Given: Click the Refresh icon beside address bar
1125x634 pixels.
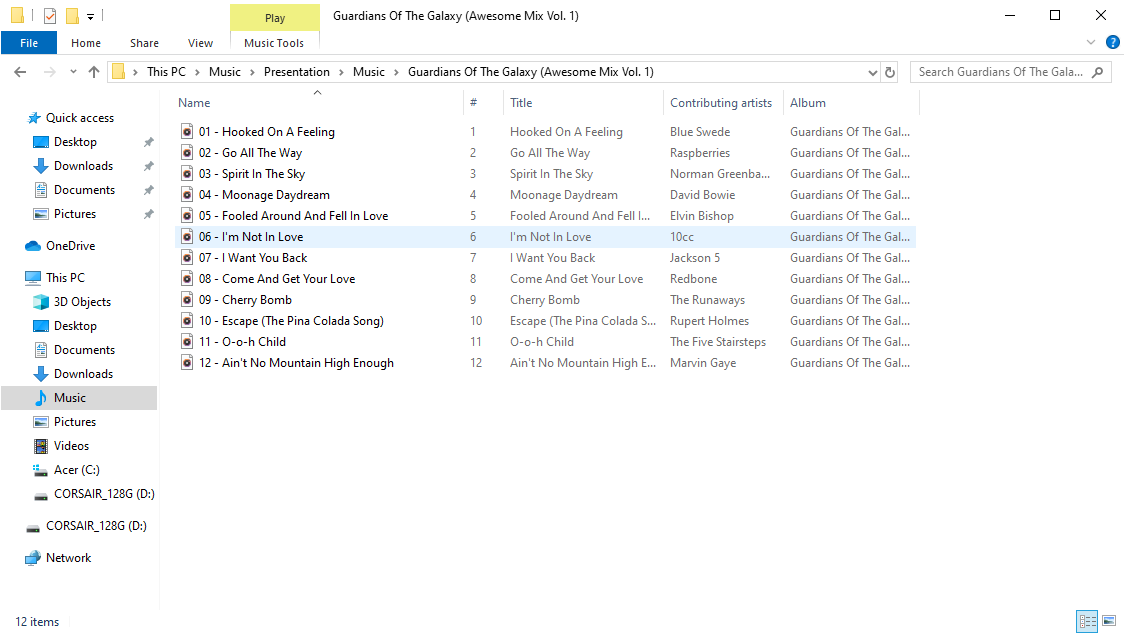Looking at the screenshot, I should pos(890,72).
